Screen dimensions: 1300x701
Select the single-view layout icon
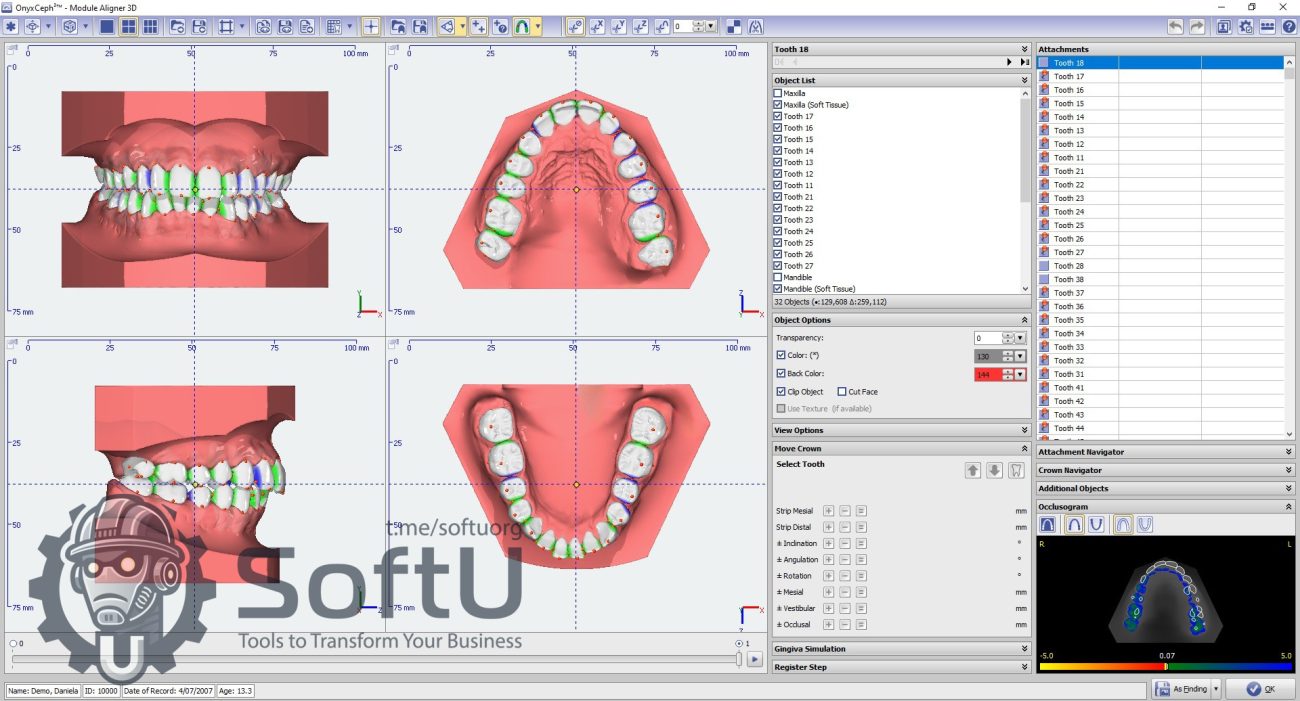pos(107,27)
